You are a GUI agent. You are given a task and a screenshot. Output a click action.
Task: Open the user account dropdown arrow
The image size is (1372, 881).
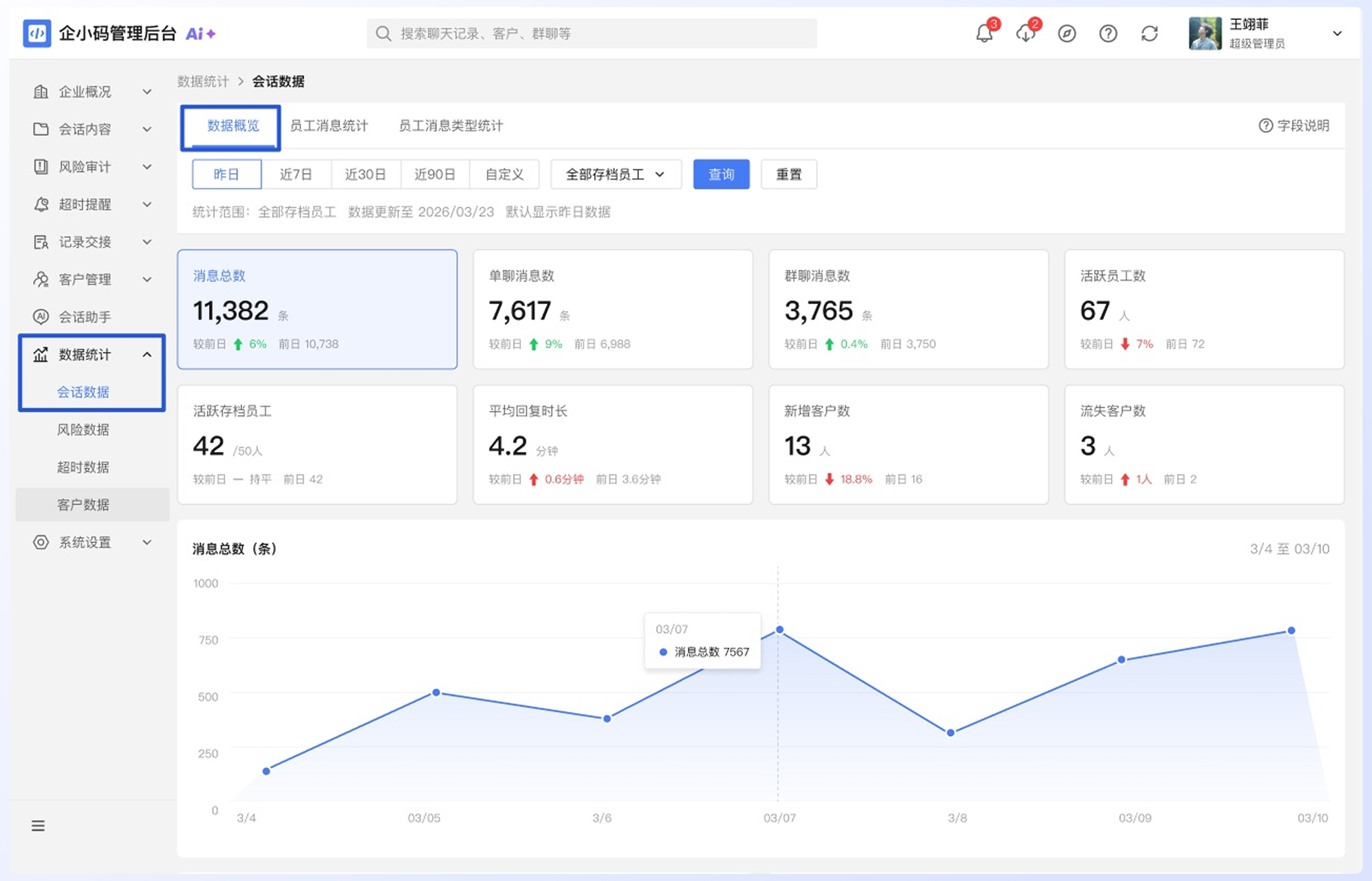click(x=1337, y=34)
